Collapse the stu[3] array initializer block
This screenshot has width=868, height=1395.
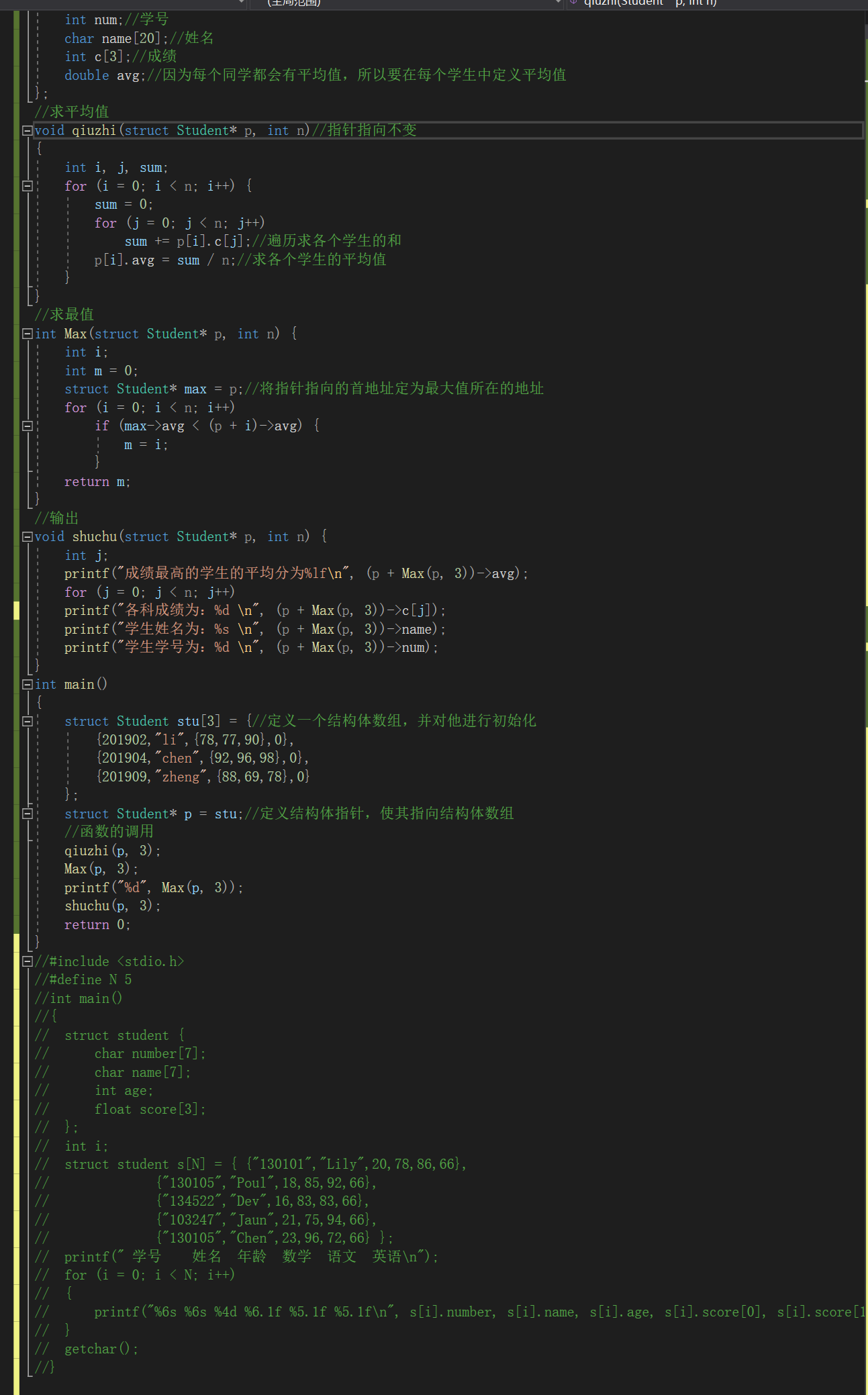pyautogui.click(x=27, y=721)
